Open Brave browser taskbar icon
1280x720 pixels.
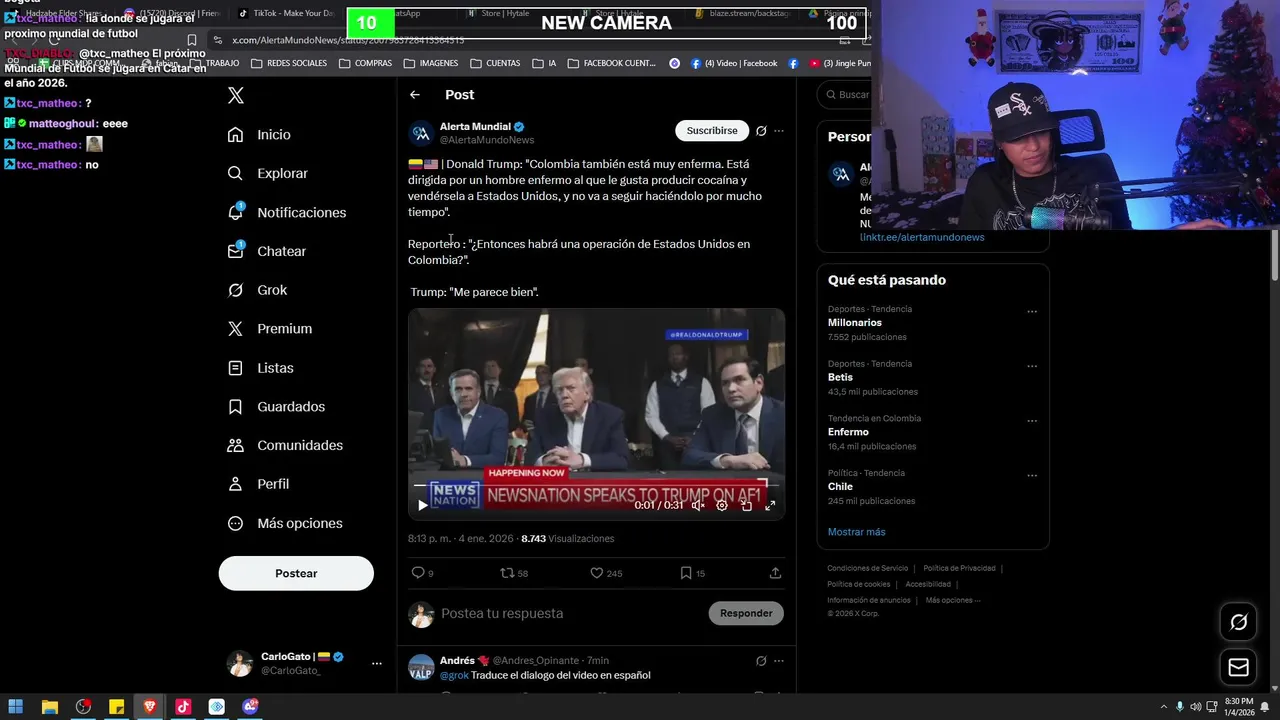[150, 707]
